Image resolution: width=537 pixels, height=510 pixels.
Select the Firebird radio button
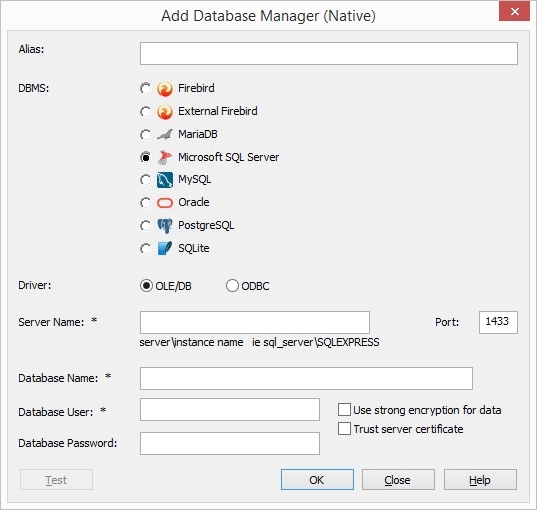click(146, 89)
